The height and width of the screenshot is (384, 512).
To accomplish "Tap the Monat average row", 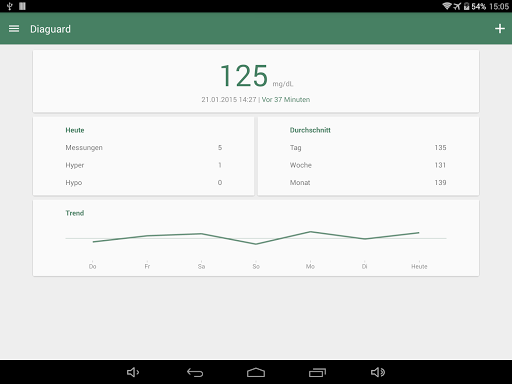I will 368,183.
